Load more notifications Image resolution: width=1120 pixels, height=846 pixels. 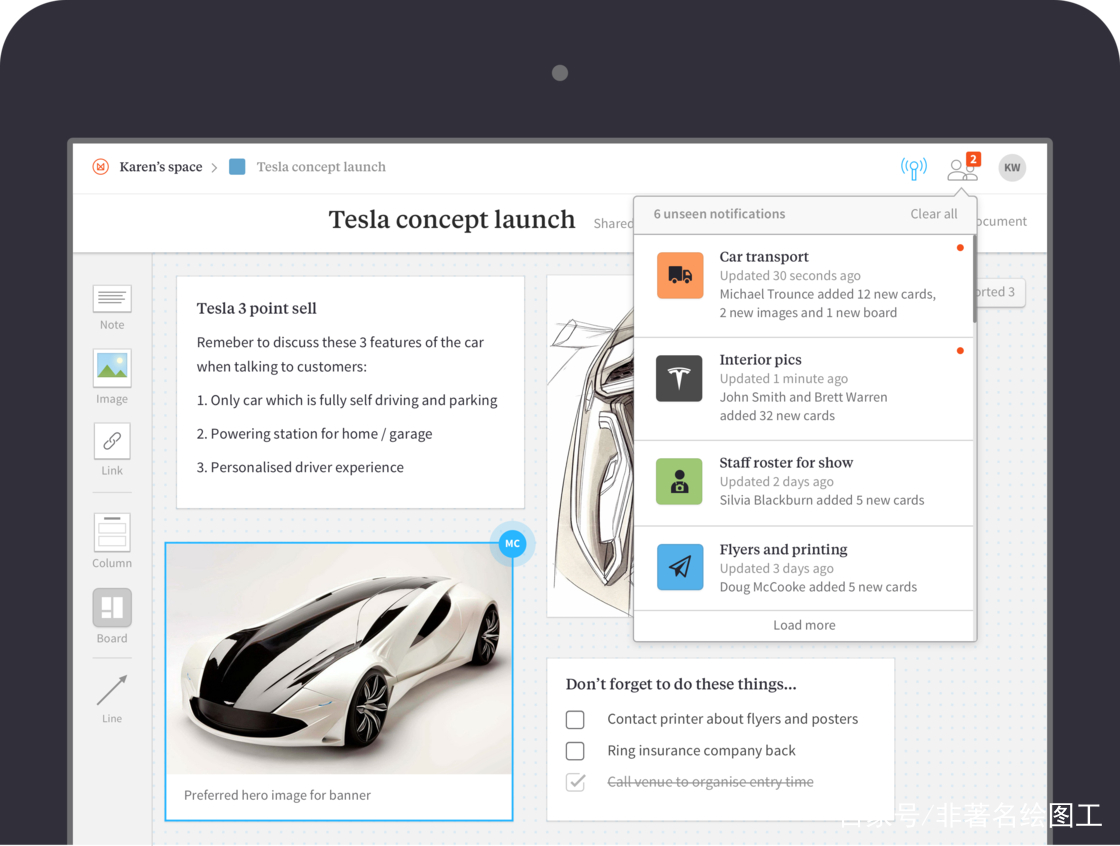(804, 625)
